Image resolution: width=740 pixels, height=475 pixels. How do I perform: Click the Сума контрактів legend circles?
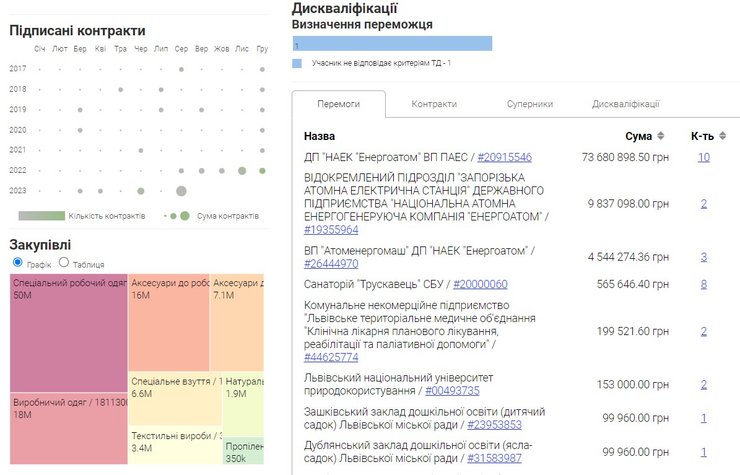[178, 216]
